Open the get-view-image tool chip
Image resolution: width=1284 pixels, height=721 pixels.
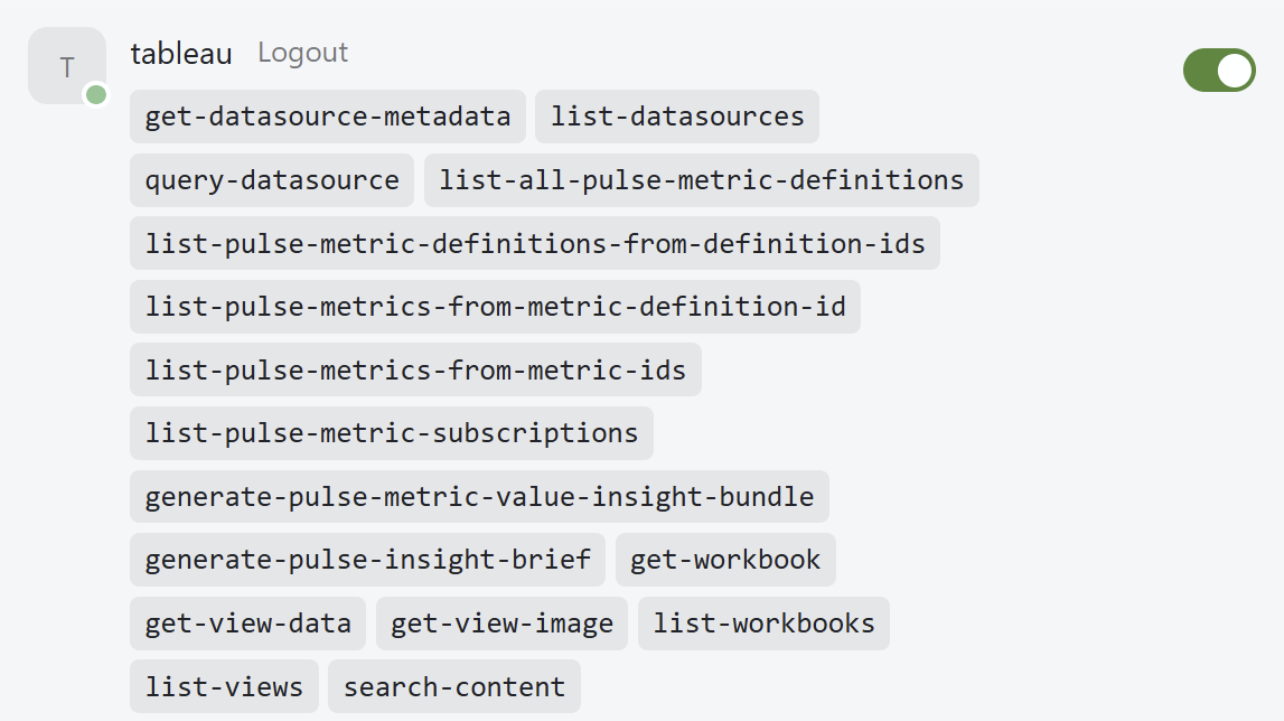click(x=501, y=624)
